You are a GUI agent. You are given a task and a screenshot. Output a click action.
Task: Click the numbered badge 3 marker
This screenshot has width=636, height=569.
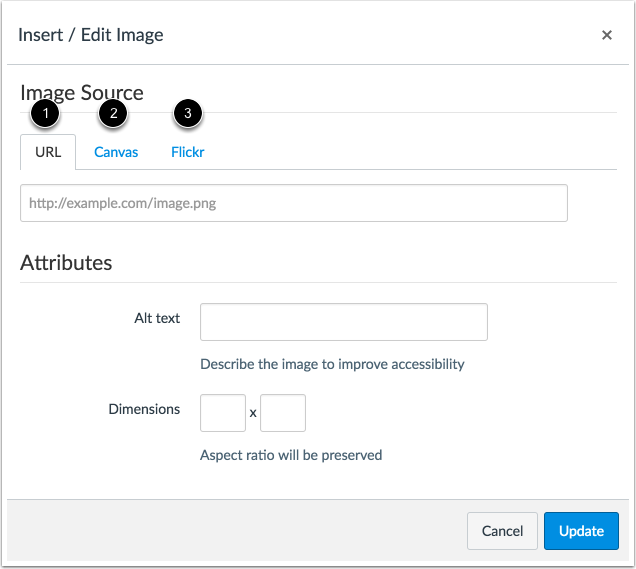(x=188, y=113)
